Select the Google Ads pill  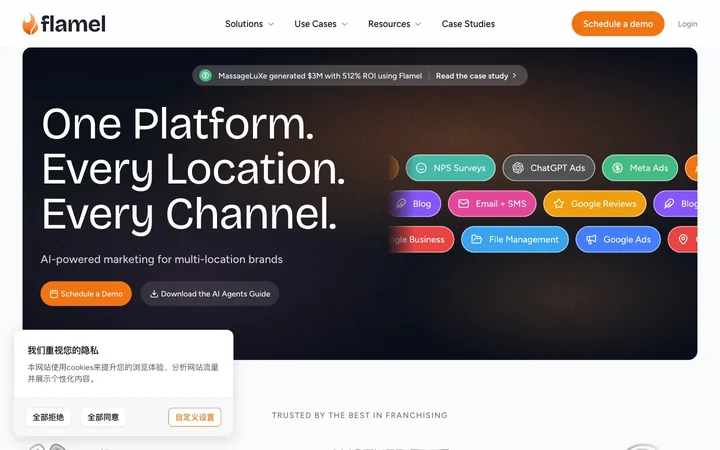(618, 240)
